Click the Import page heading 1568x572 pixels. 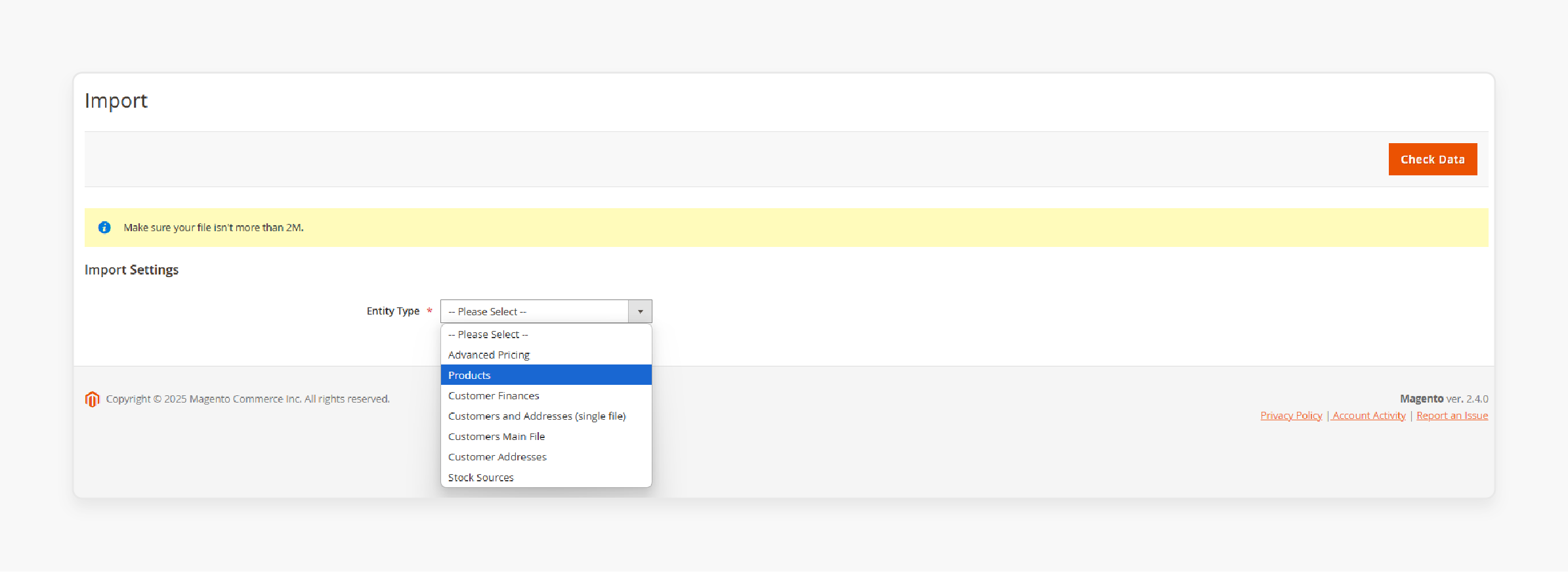pos(116,100)
